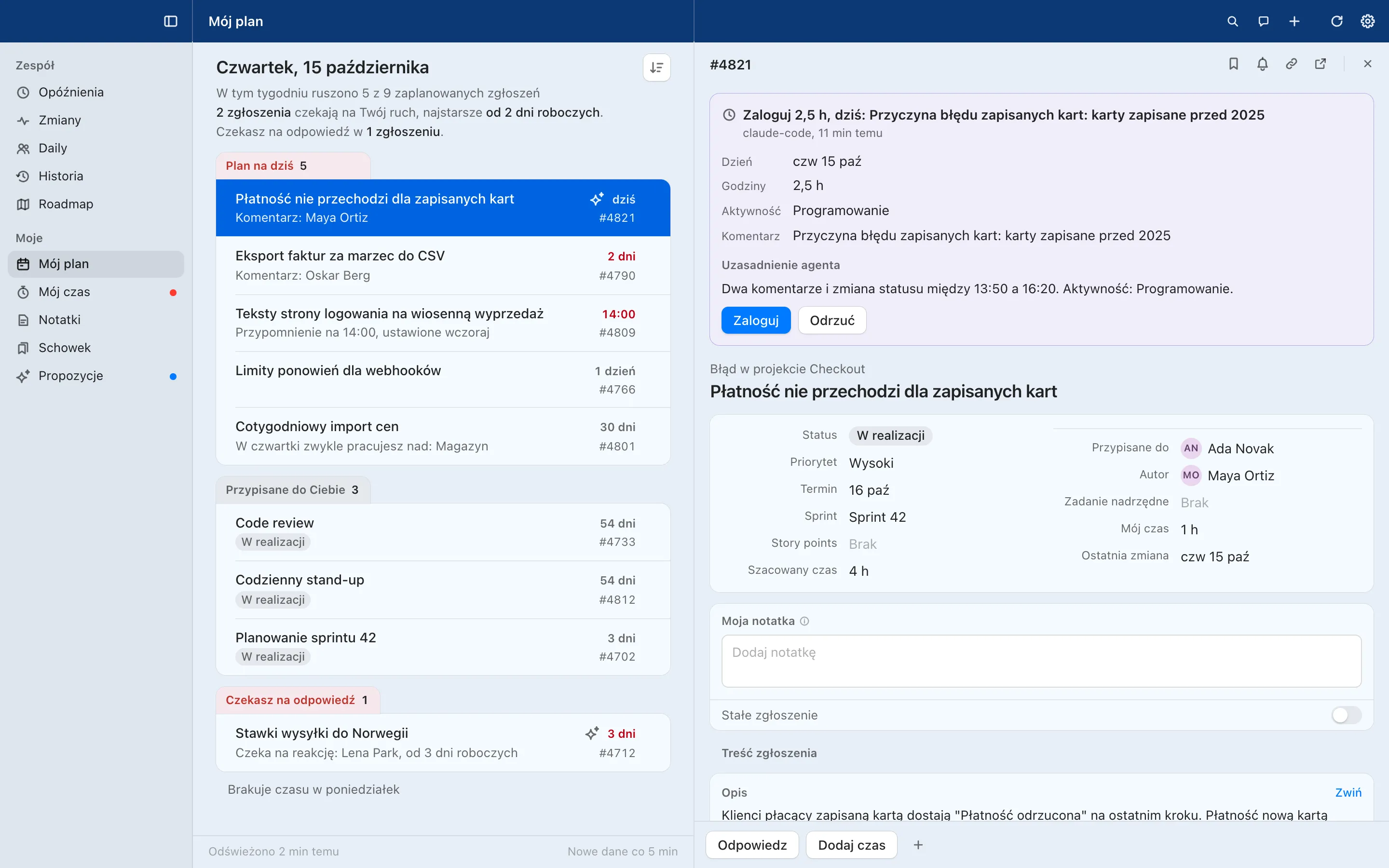Click the plus icon in top bar
Screen dimensions: 1389x868
click(1294, 21)
